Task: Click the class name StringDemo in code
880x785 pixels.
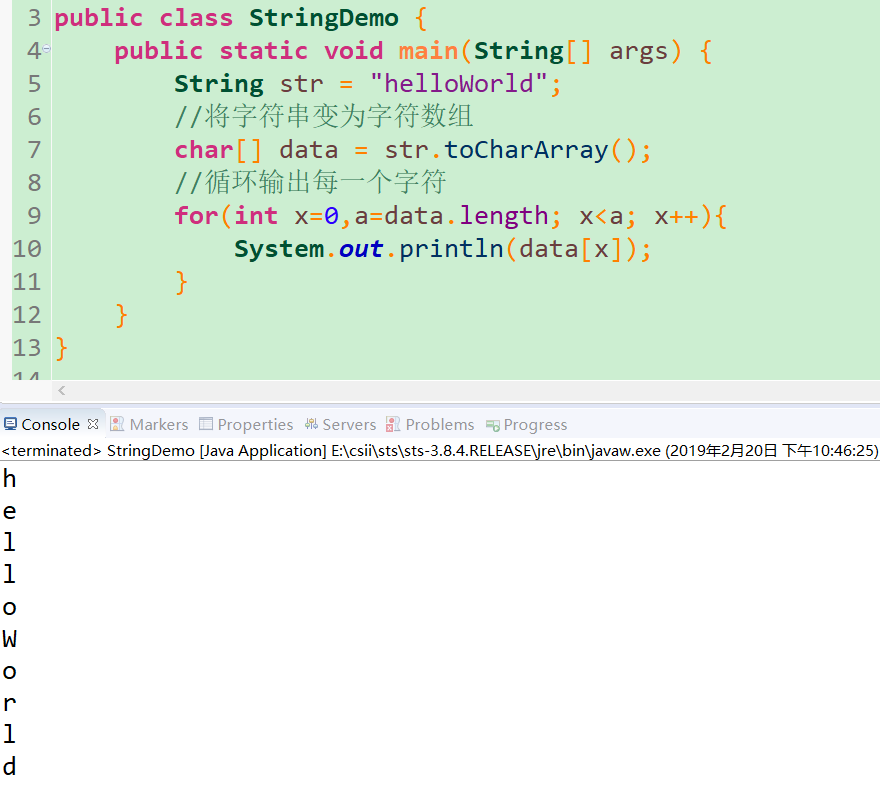Action: tap(324, 18)
